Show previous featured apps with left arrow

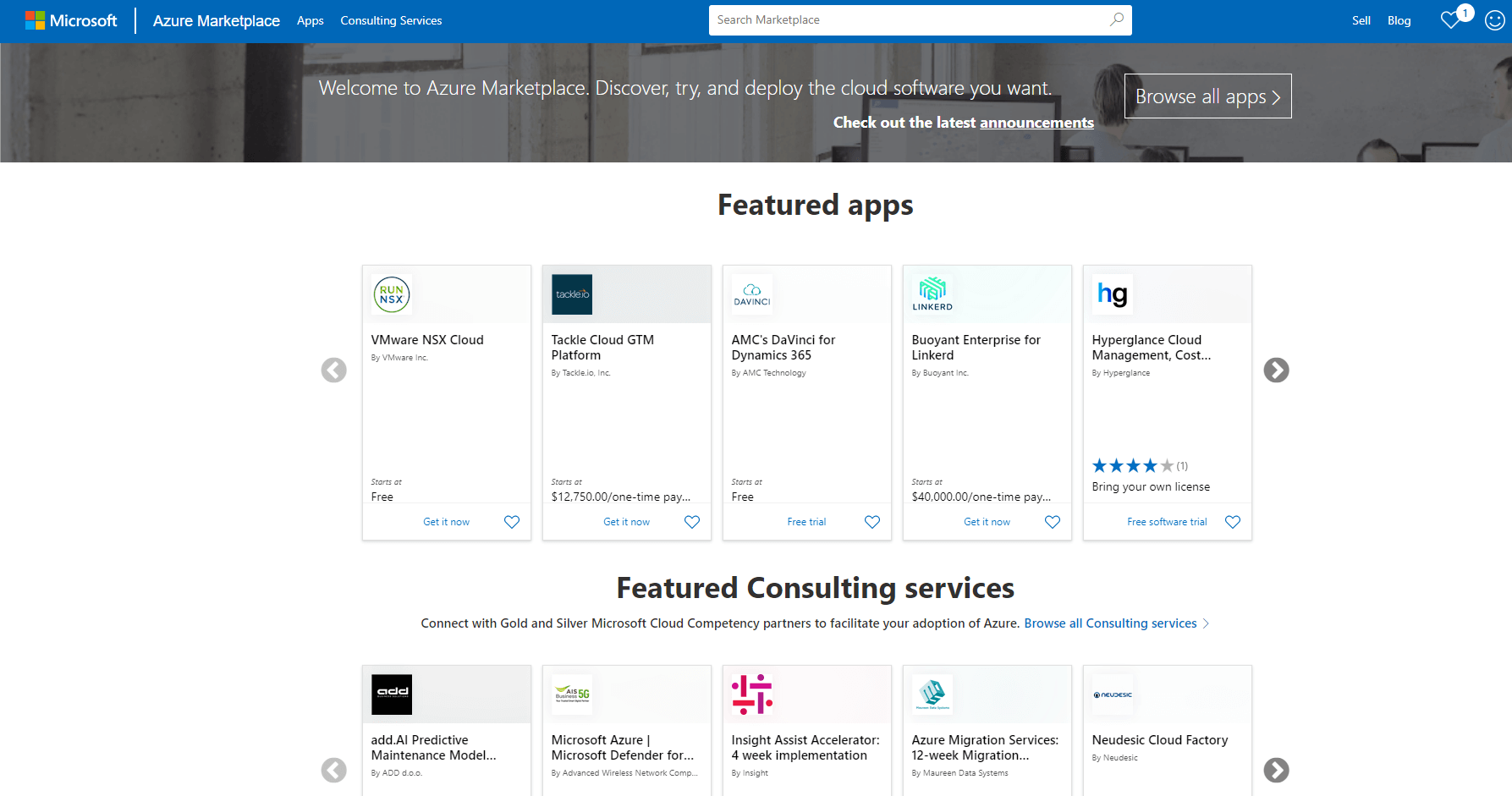(334, 370)
